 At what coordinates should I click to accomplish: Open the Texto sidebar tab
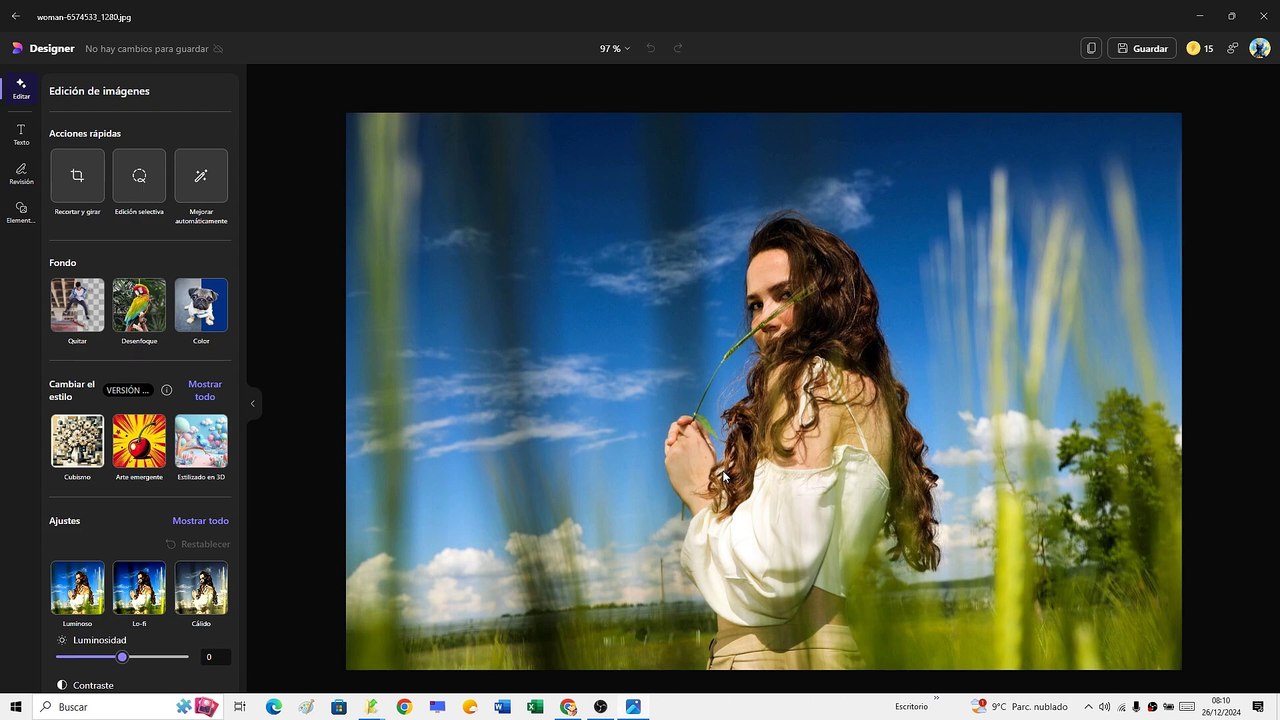[21, 135]
